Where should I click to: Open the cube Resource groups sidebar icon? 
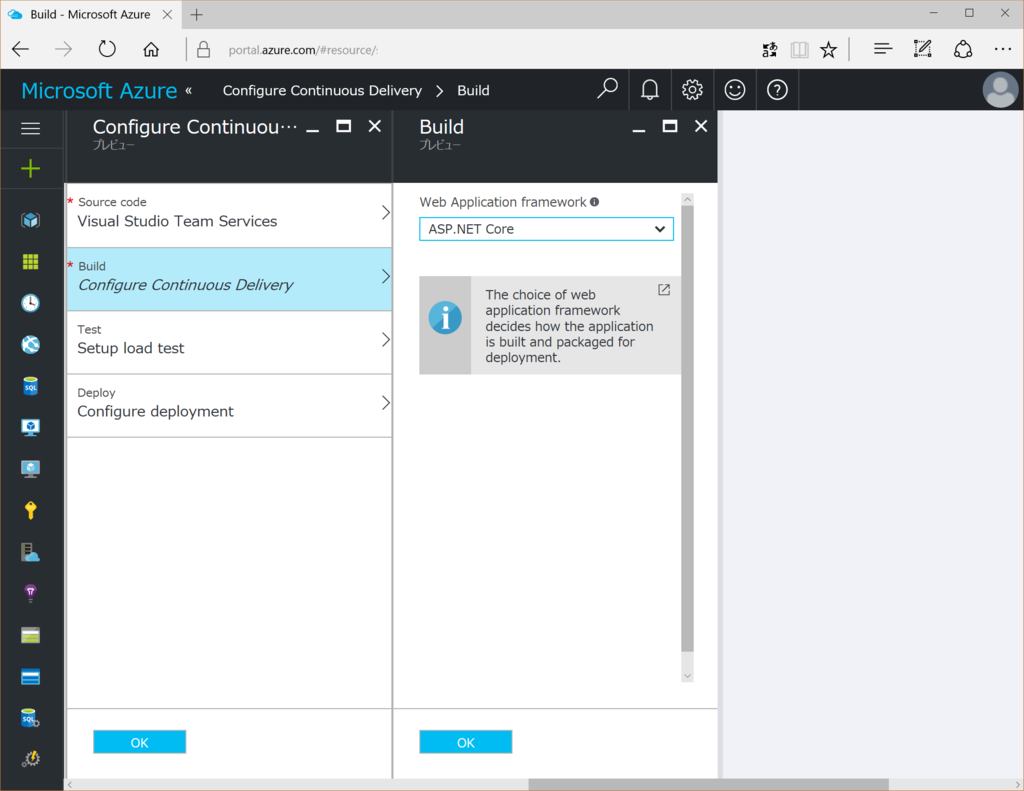tap(30, 220)
